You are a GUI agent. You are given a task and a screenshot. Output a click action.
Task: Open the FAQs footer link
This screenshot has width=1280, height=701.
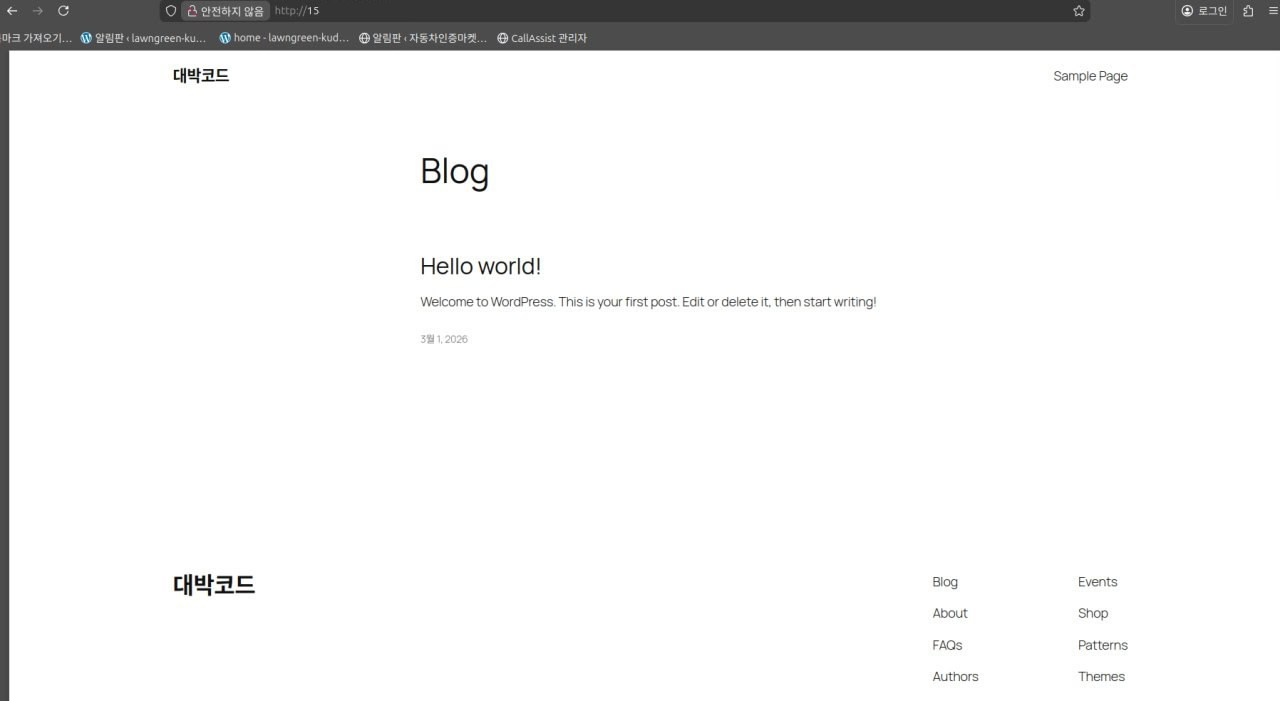[x=947, y=645]
